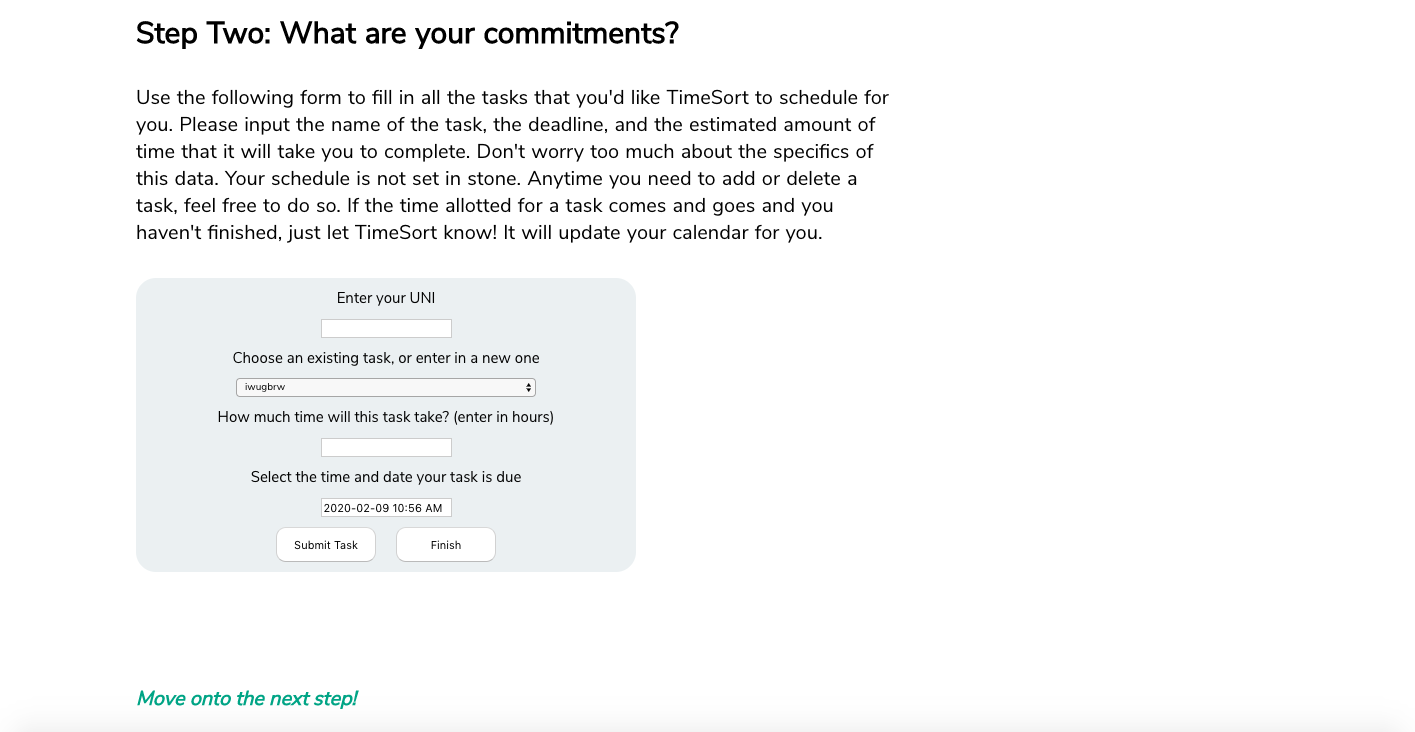Click the Use the following form paragraph line
This screenshot has height=732, width=1415.
click(512, 98)
